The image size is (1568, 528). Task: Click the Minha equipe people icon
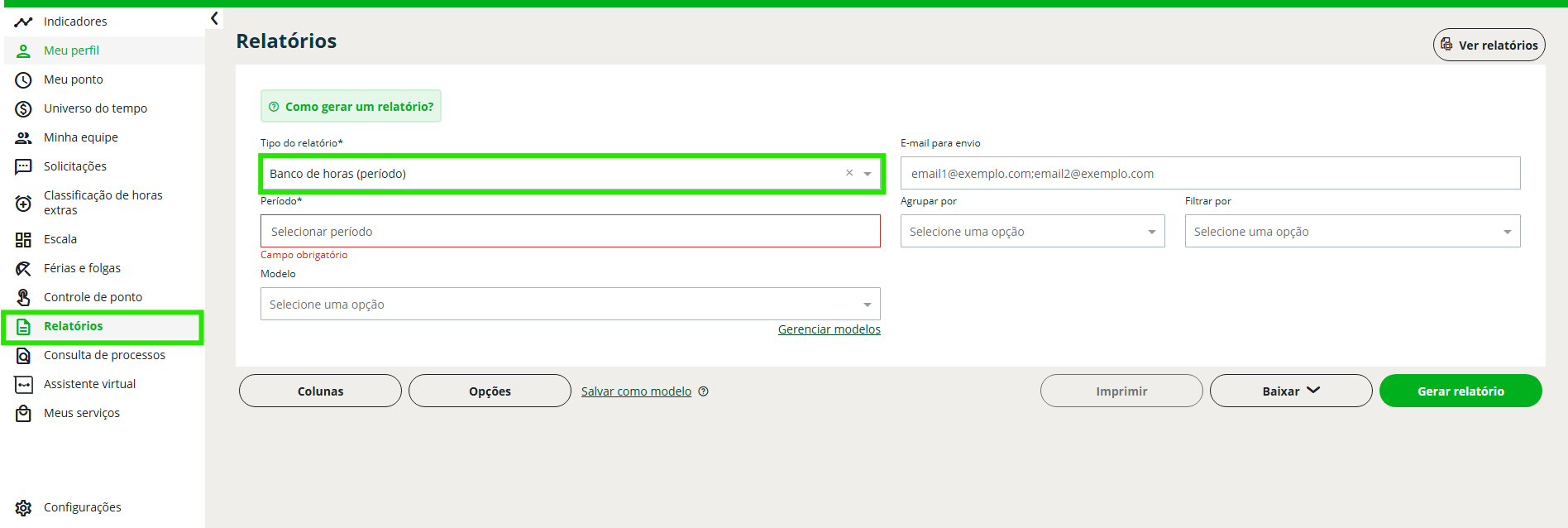23,137
